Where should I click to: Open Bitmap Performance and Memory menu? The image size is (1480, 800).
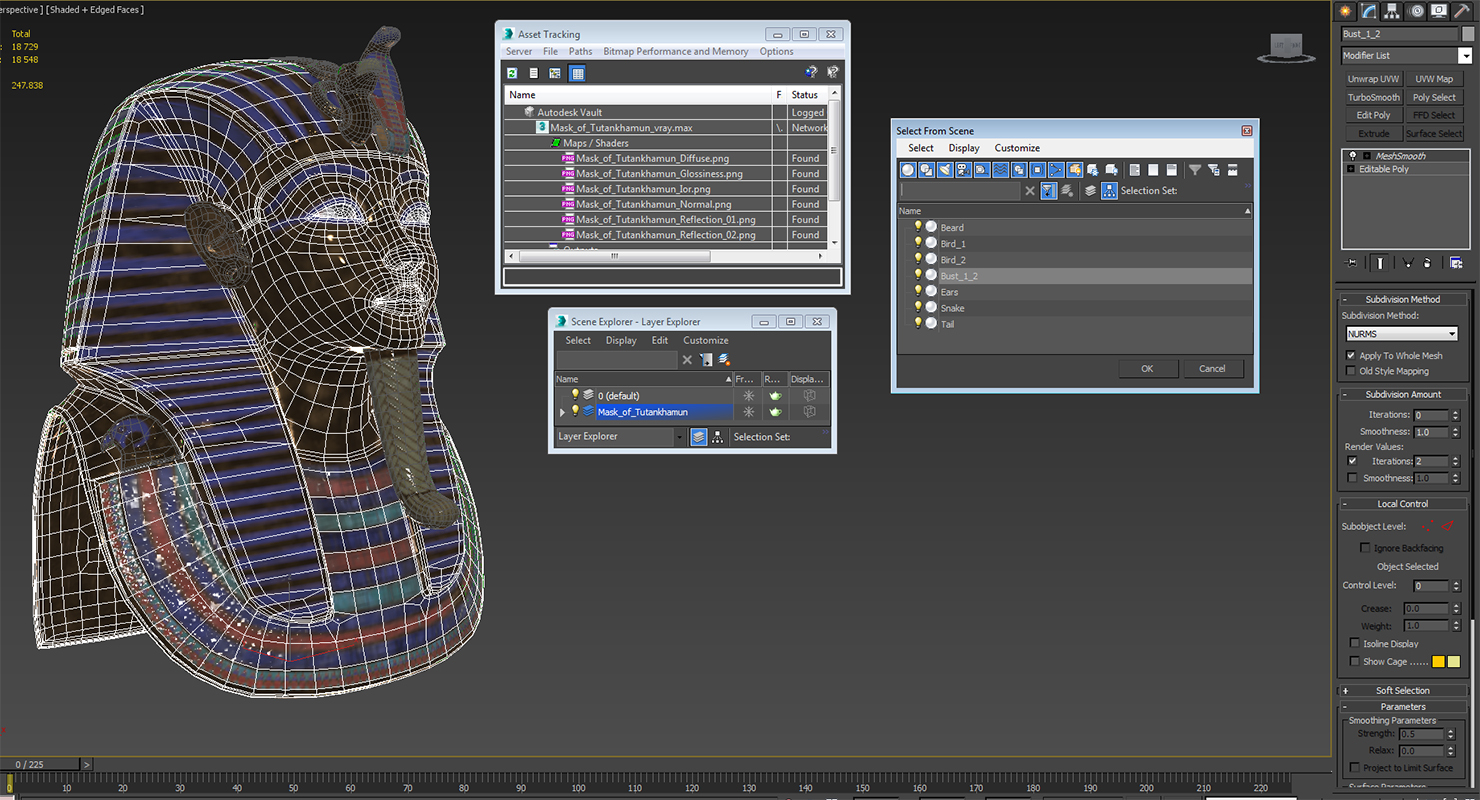point(676,52)
